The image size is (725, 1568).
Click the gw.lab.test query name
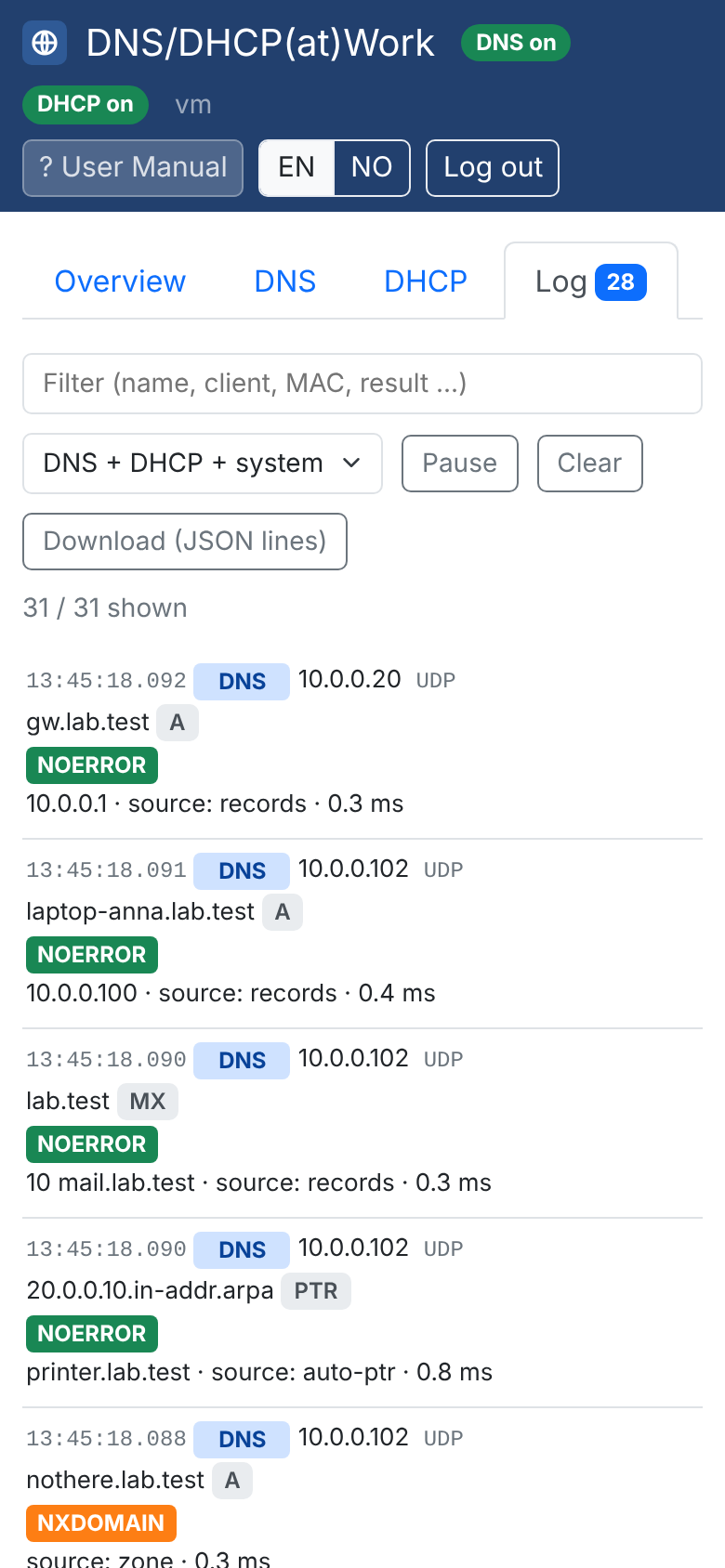[88, 723]
